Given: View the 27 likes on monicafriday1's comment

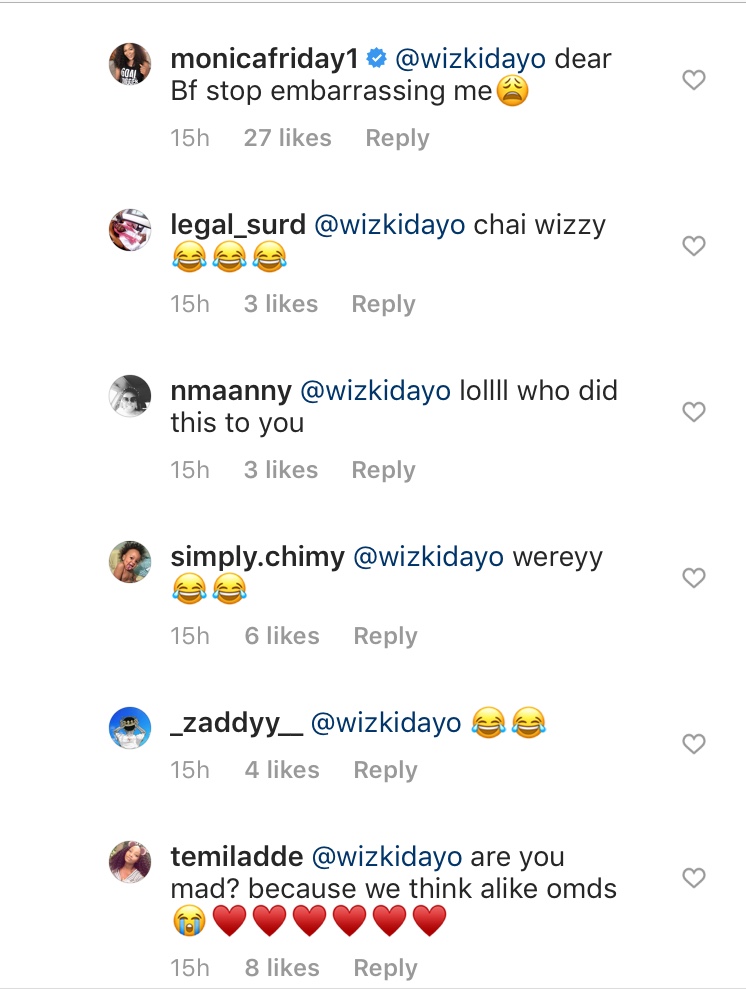Looking at the screenshot, I should click(287, 138).
